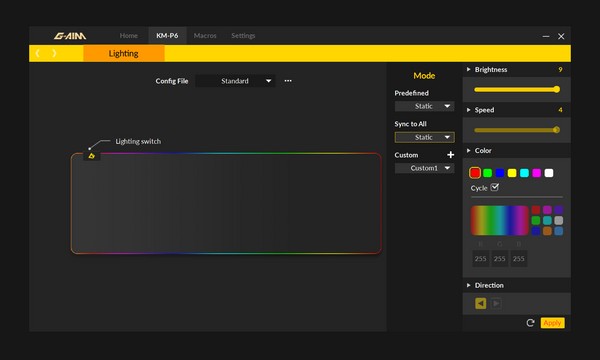600x360 pixels.
Task: Click the R value input field
Action: [480, 259]
